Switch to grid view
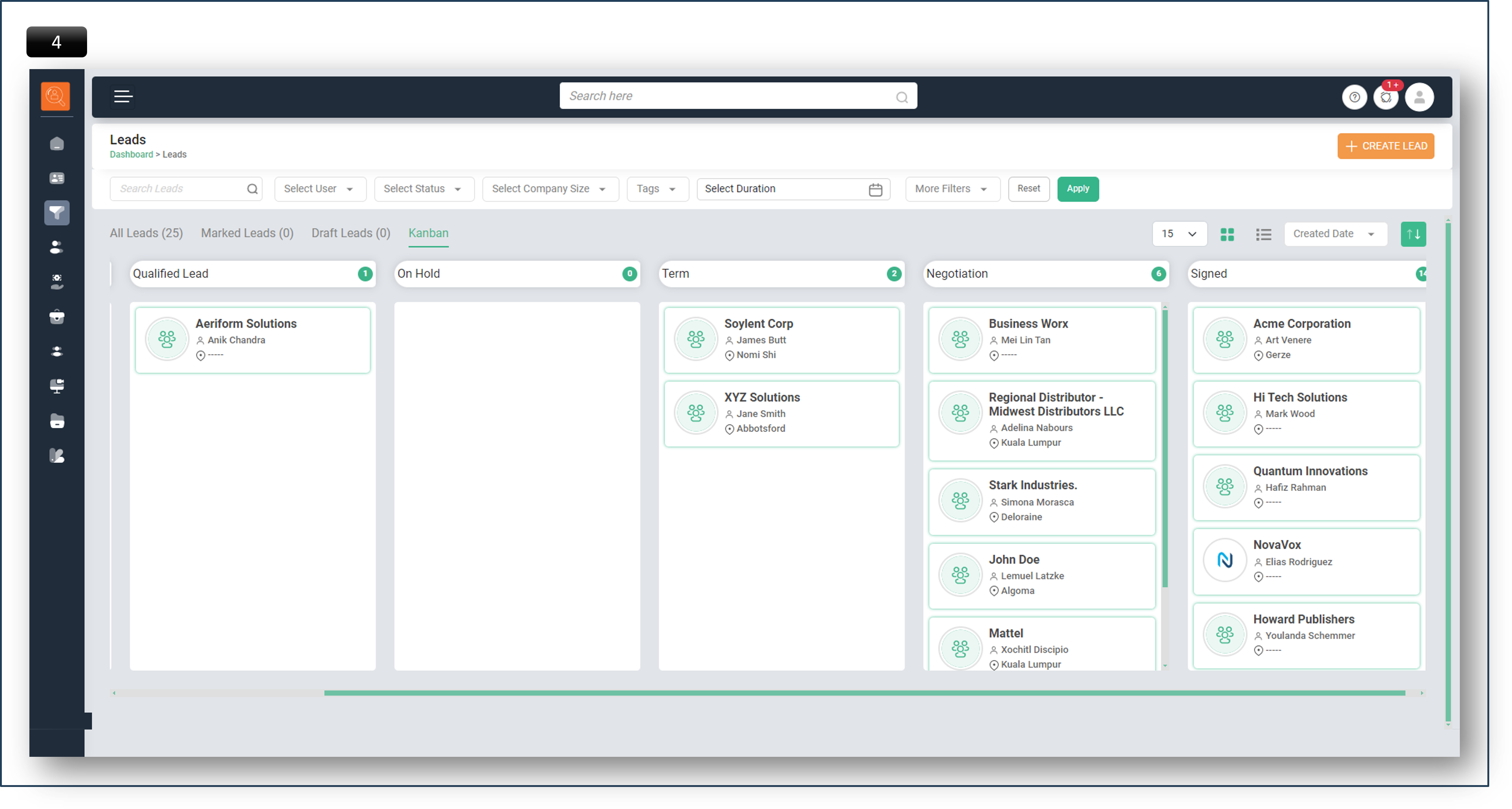 1227,234
